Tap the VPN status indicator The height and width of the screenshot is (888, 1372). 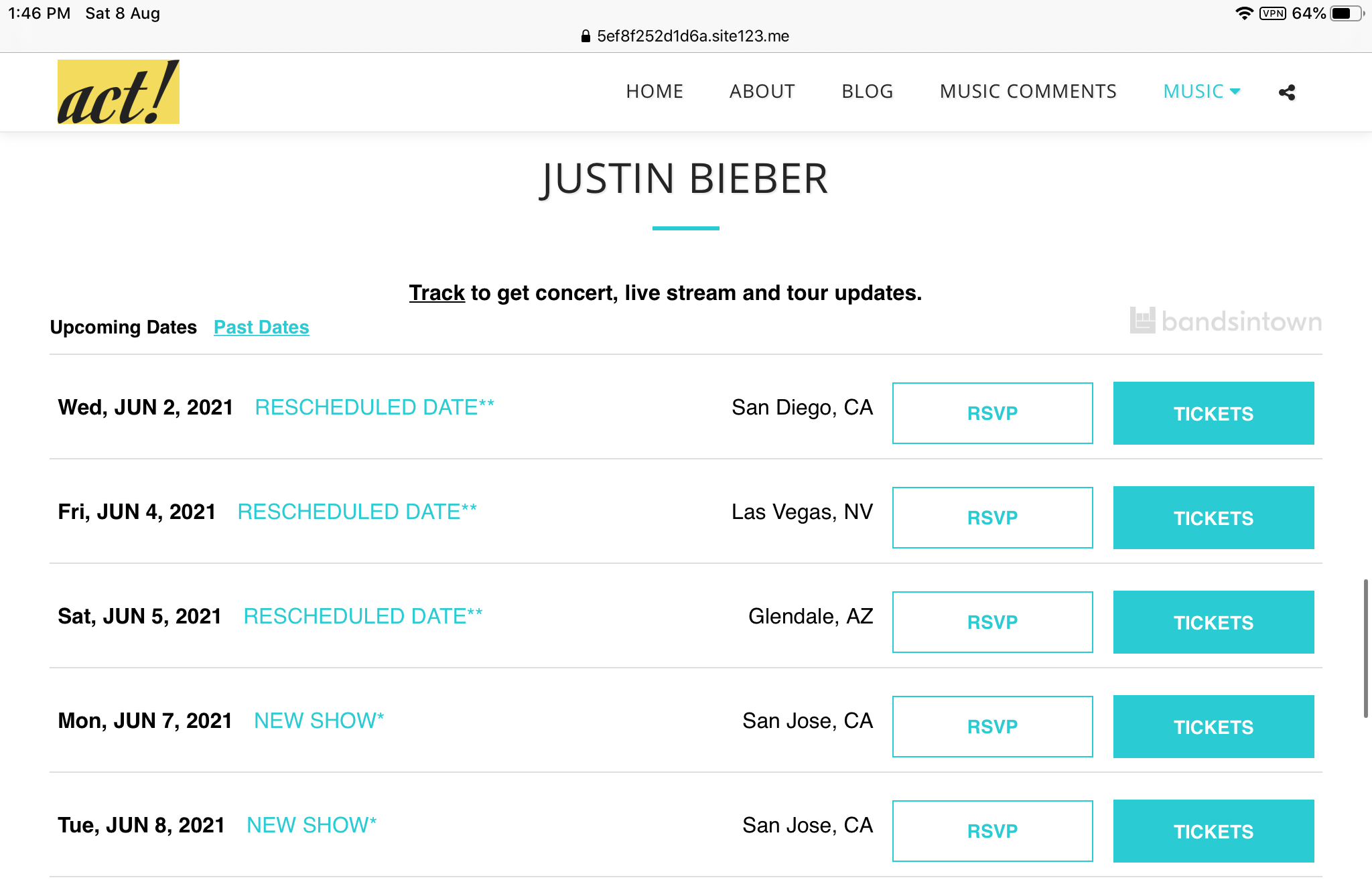coord(1272,13)
